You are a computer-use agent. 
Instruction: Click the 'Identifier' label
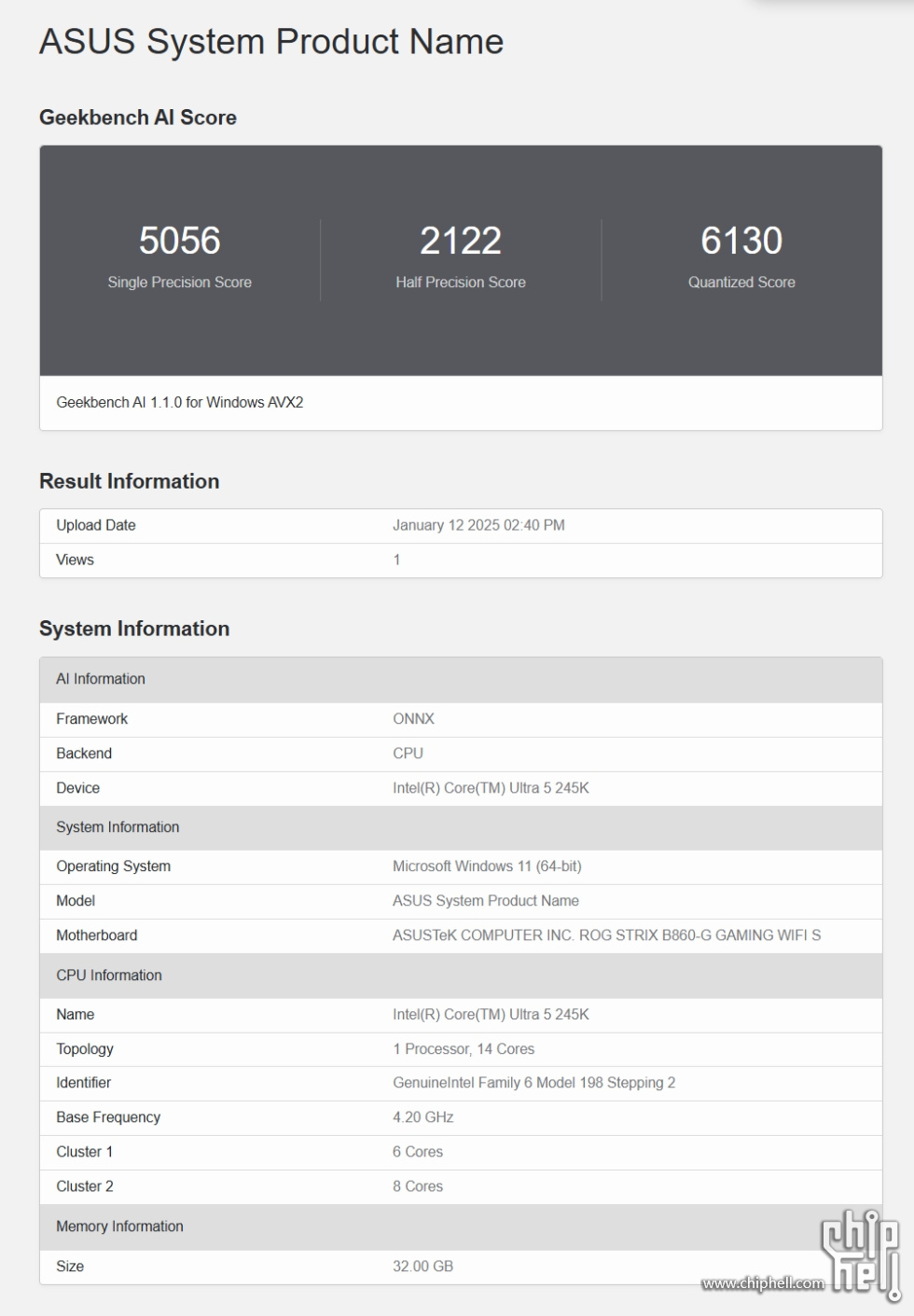pyautogui.click(x=83, y=1083)
